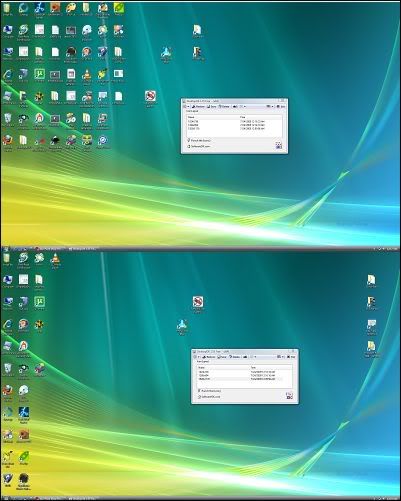
Task: Sort by Time column in lower DesktopOK
Action: [271, 368]
